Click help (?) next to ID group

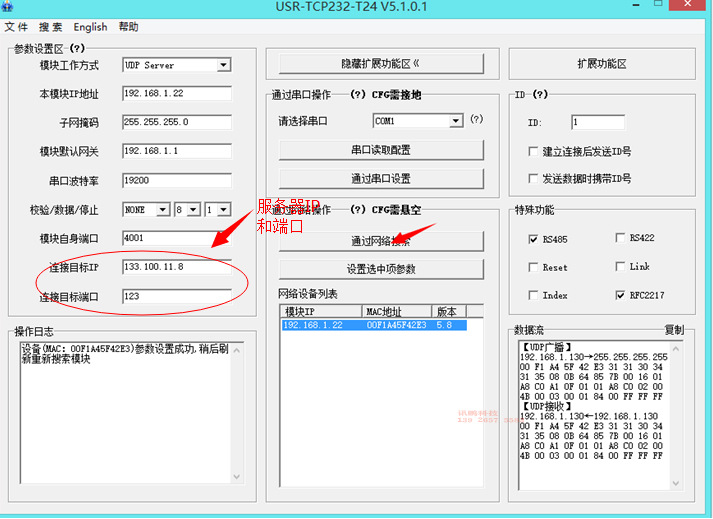(540, 95)
